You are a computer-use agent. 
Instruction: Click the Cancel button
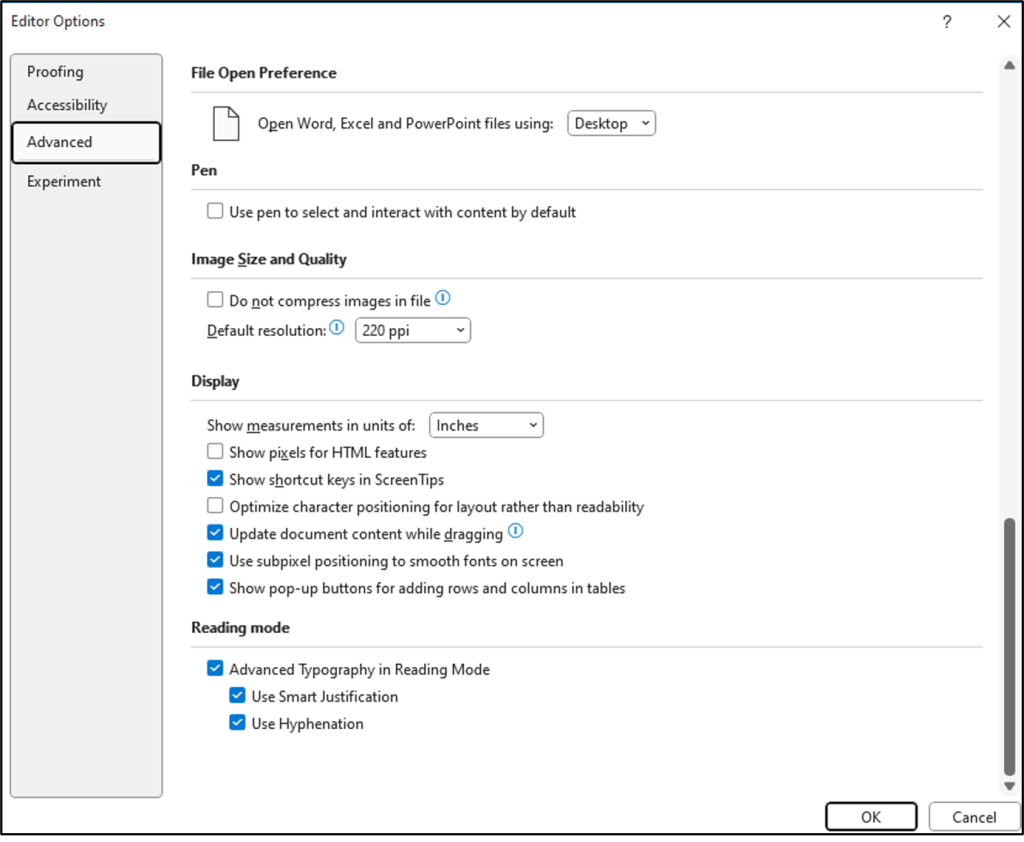click(973, 817)
